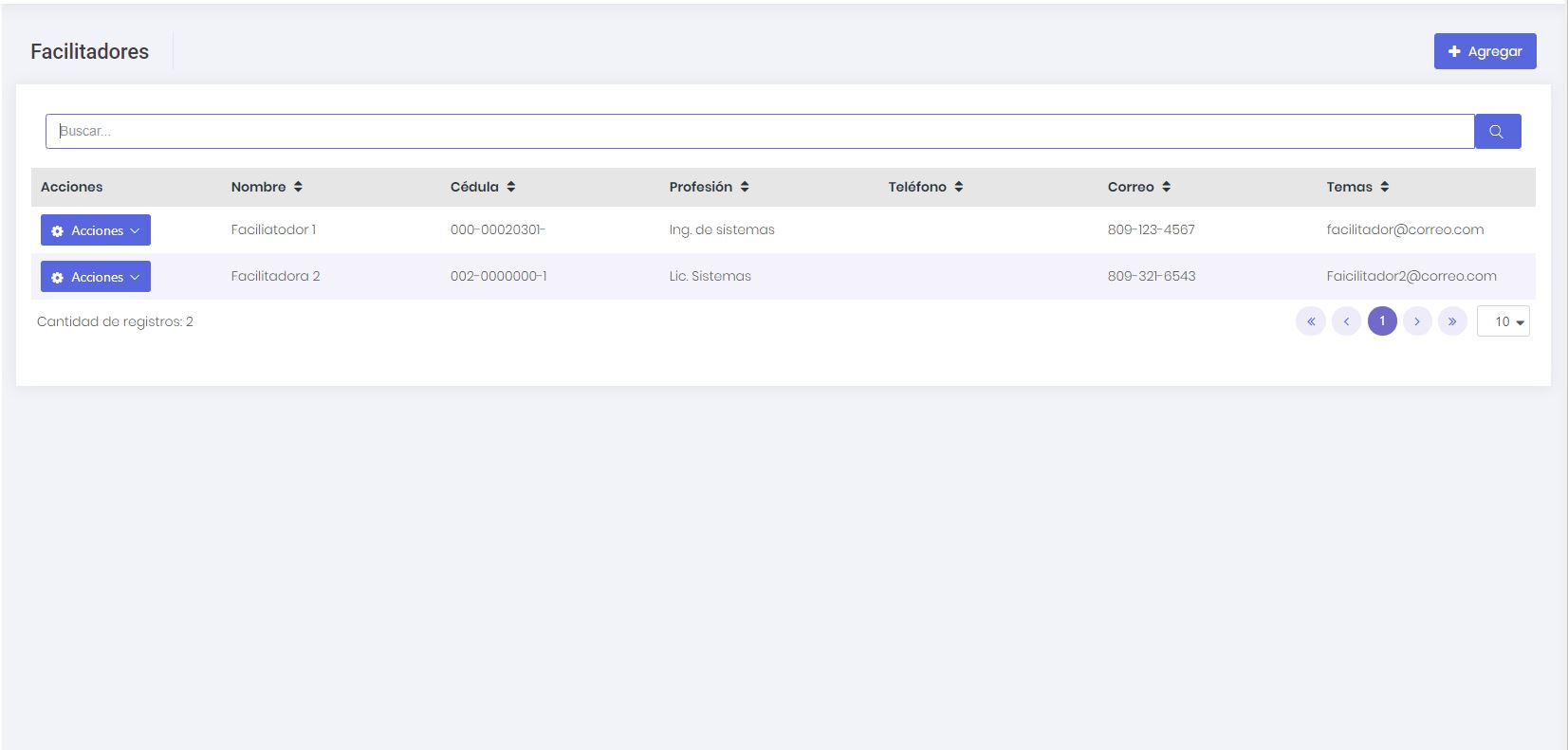Click the phone number 809-123-4567
Viewport: 1568px width, 750px height.
click(x=1151, y=229)
